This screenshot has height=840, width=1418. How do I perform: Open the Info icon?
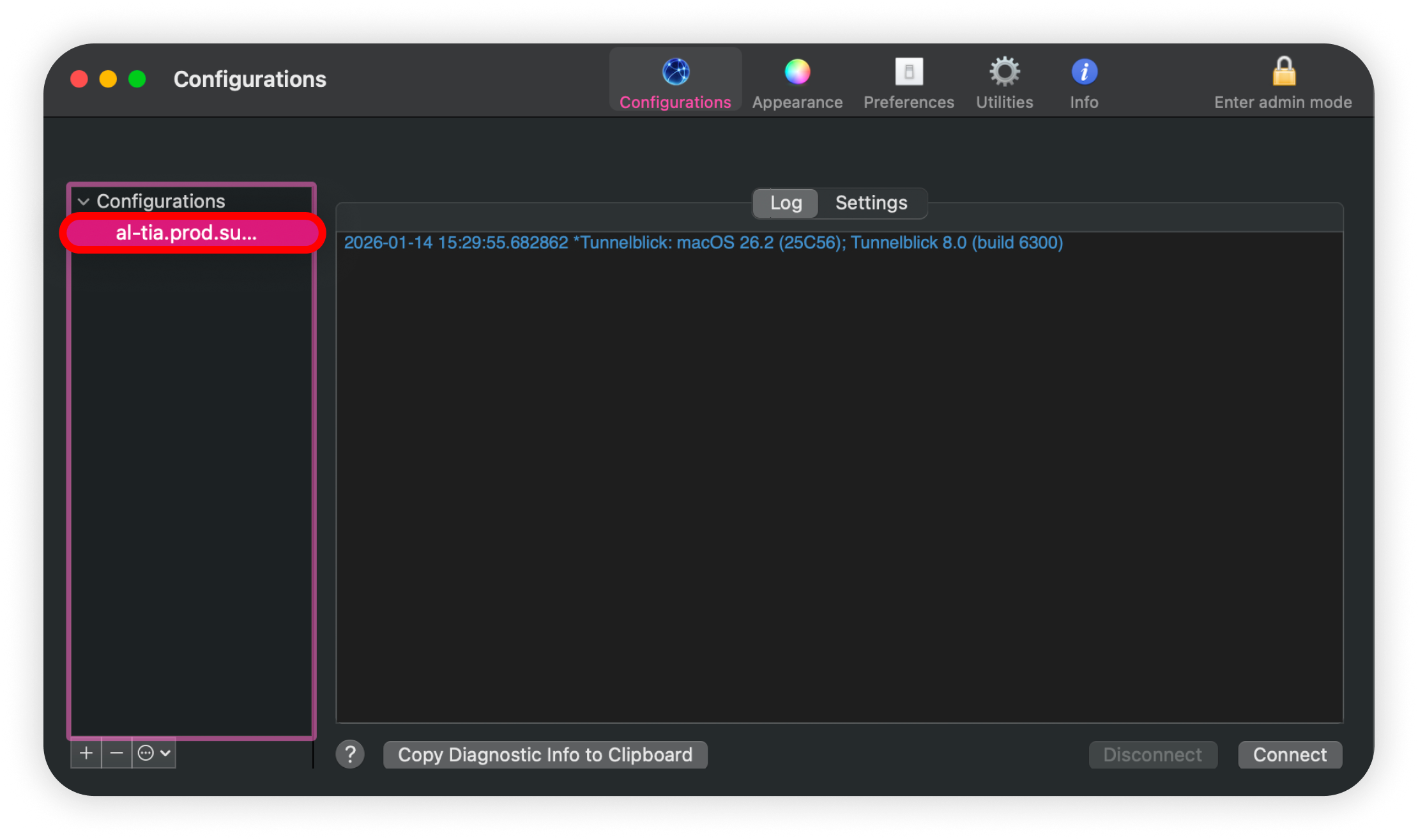pos(1084,72)
